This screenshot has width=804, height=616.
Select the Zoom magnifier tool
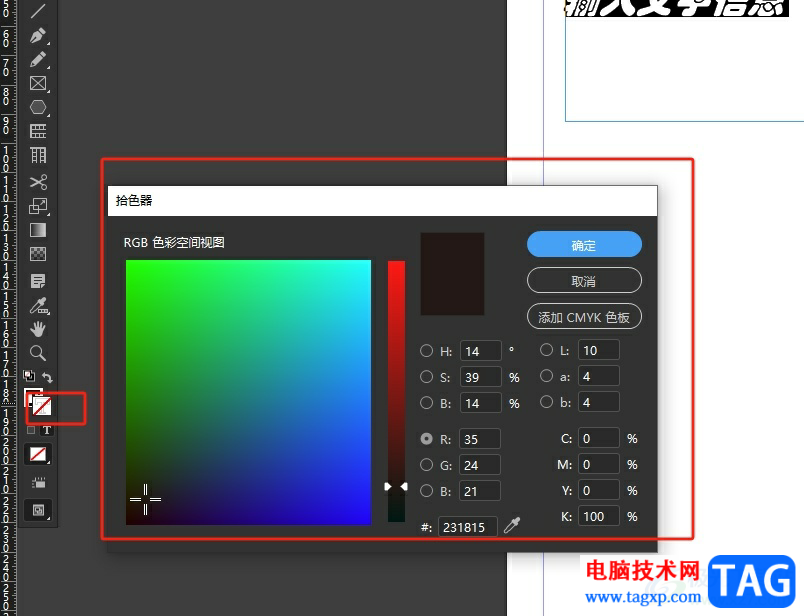[38, 353]
